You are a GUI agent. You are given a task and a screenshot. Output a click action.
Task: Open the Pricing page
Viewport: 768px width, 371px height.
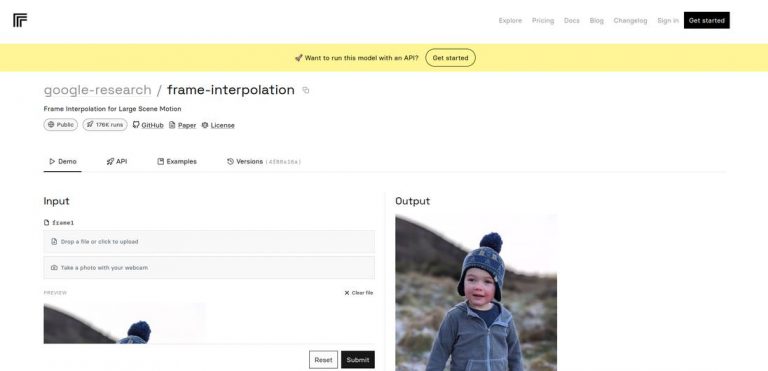(543, 21)
